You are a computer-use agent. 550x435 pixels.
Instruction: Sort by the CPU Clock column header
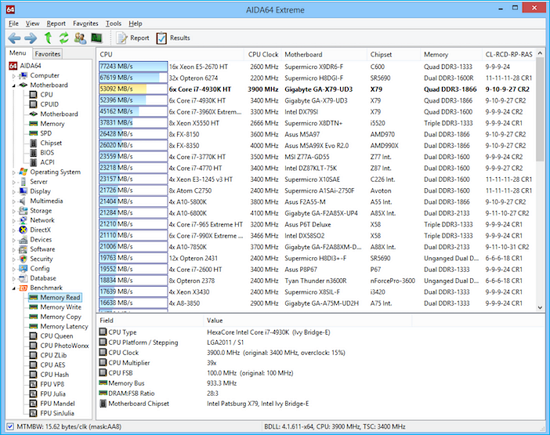[x=263, y=54]
